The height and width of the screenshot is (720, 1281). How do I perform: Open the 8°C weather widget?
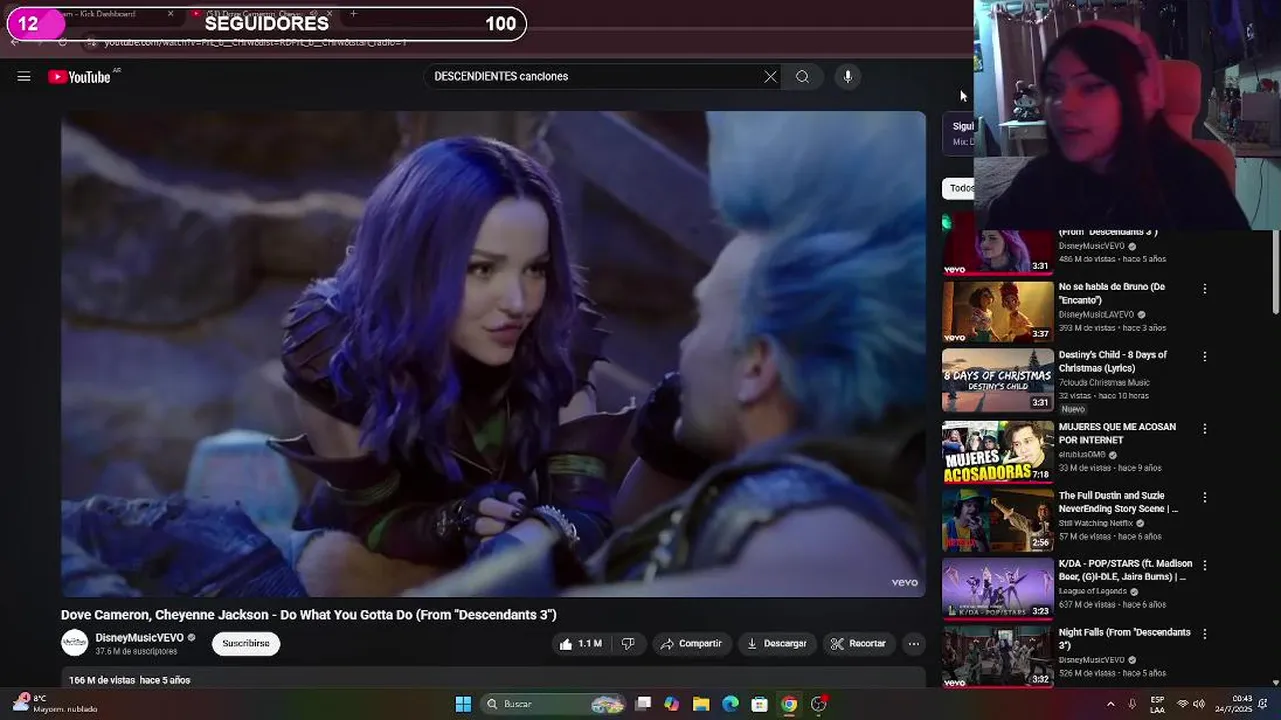coord(55,704)
